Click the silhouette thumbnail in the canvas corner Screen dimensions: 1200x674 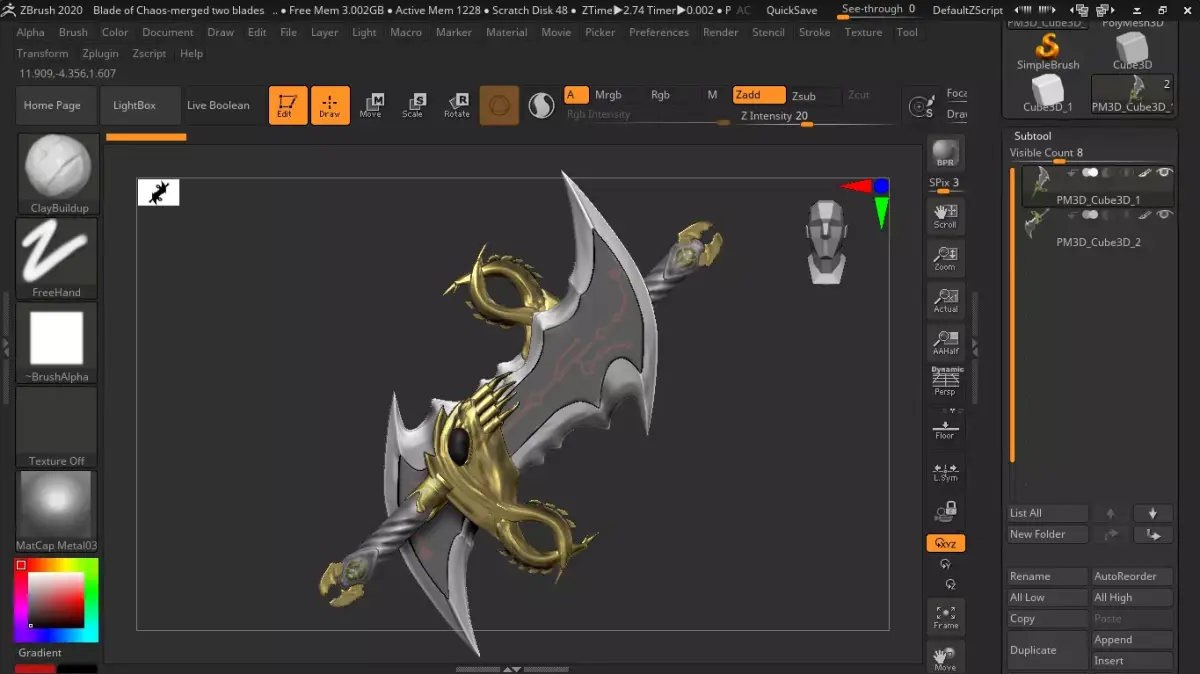point(158,193)
